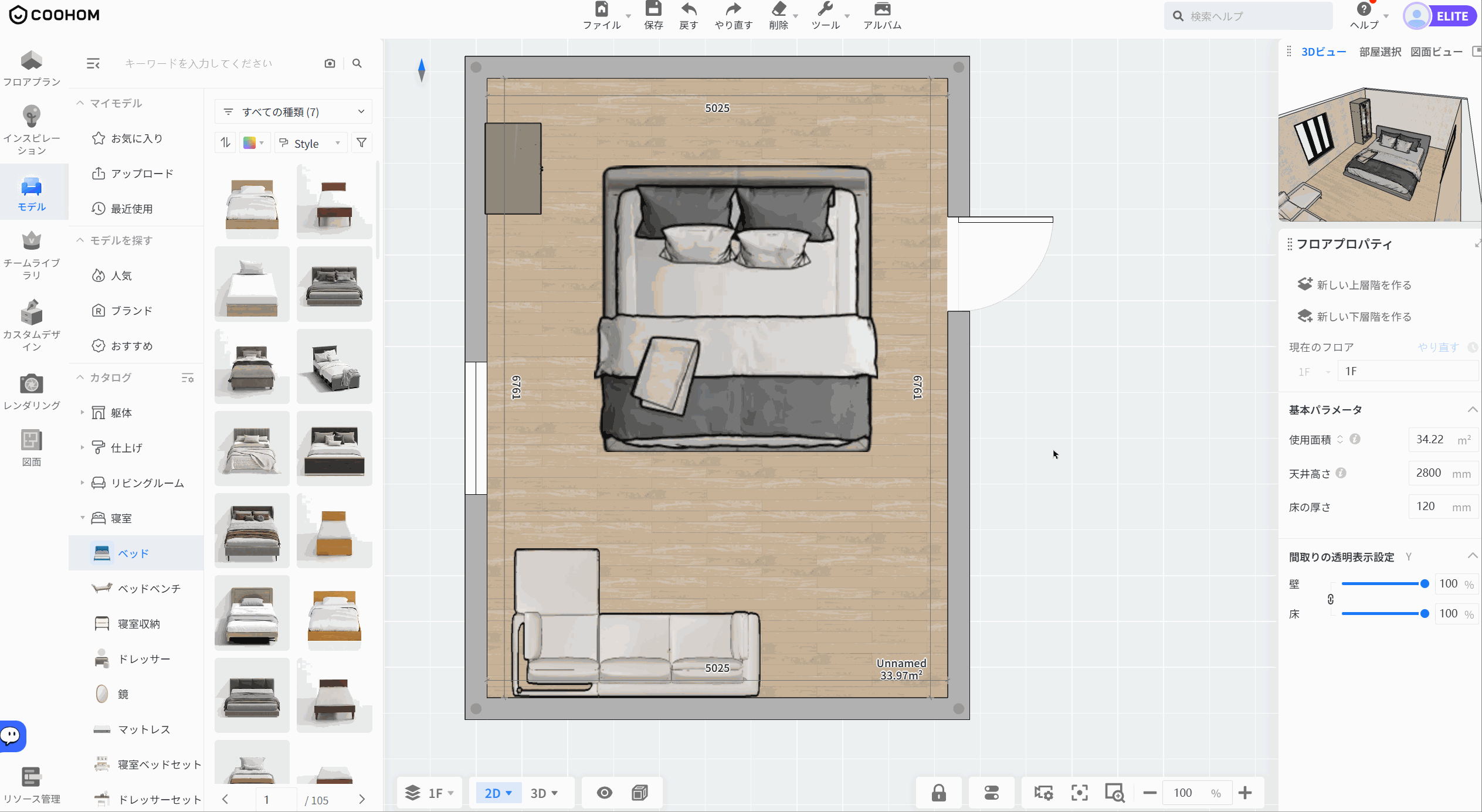Image resolution: width=1482 pixels, height=812 pixels.
Task: Open the 2D view mode dropdown
Action: tap(498, 793)
